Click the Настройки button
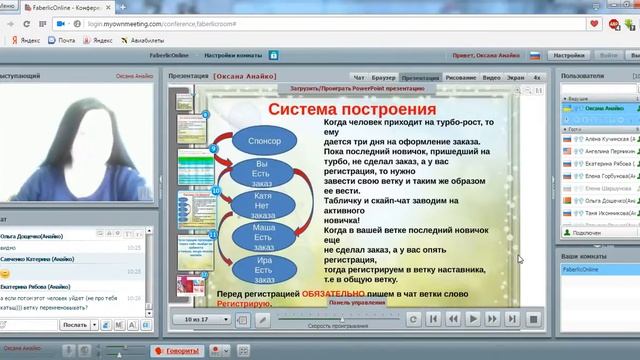This screenshot has width=640, height=360. (x=569, y=56)
